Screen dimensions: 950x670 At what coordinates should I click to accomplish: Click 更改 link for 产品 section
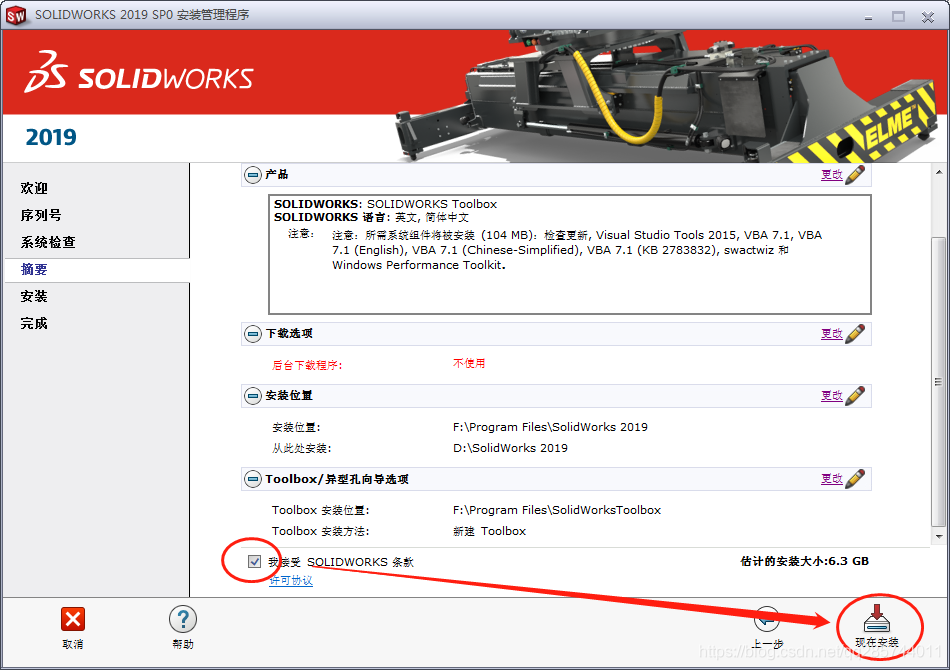pos(832,175)
